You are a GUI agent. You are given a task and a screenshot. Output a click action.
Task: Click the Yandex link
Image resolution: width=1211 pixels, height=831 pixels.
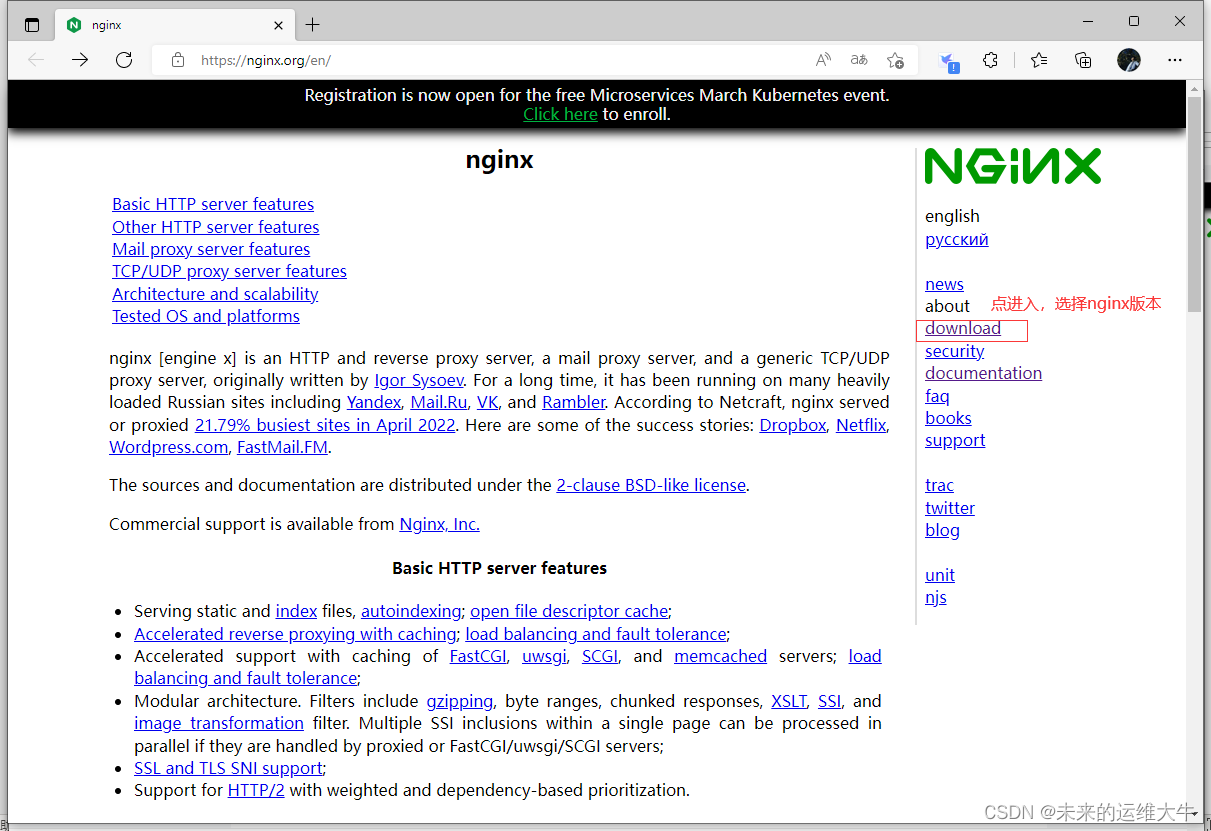click(x=374, y=402)
